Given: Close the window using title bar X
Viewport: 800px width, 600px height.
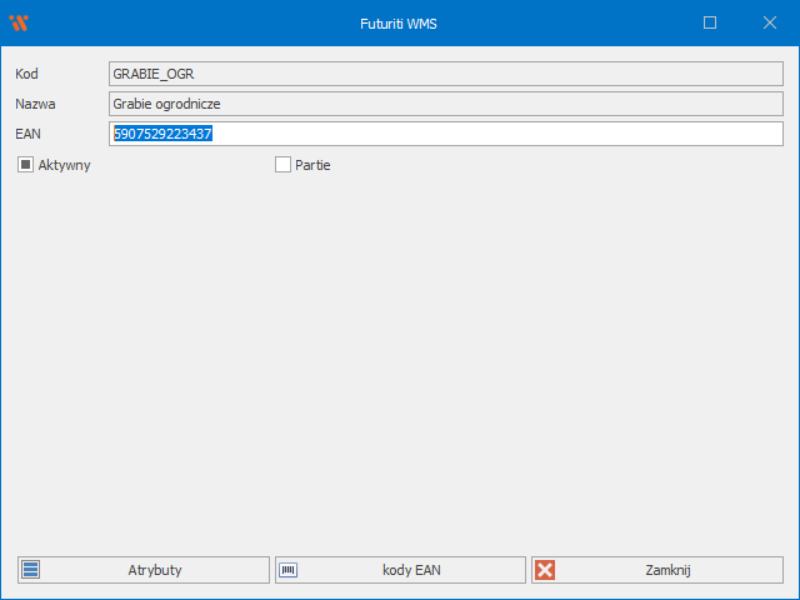Looking at the screenshot, I should pyautogui.click(x=770, y=23).
